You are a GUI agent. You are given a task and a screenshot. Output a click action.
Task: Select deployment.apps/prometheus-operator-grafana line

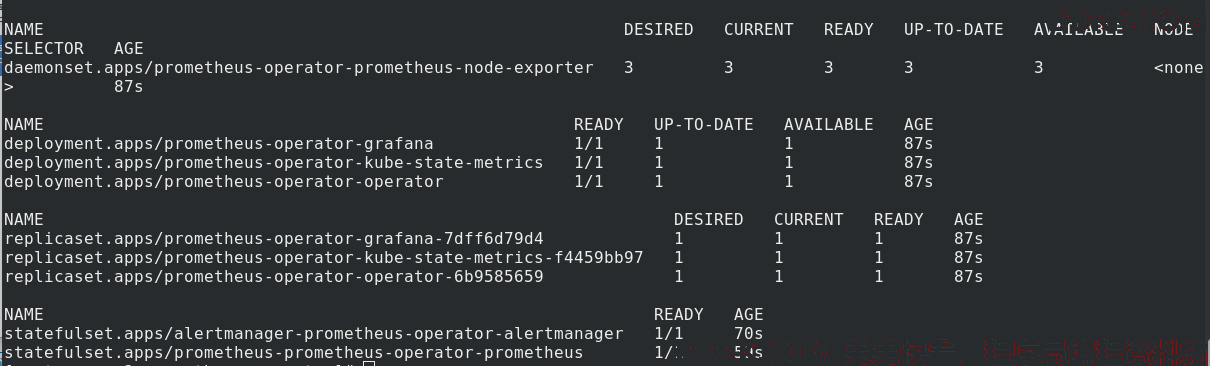(468, 144)
